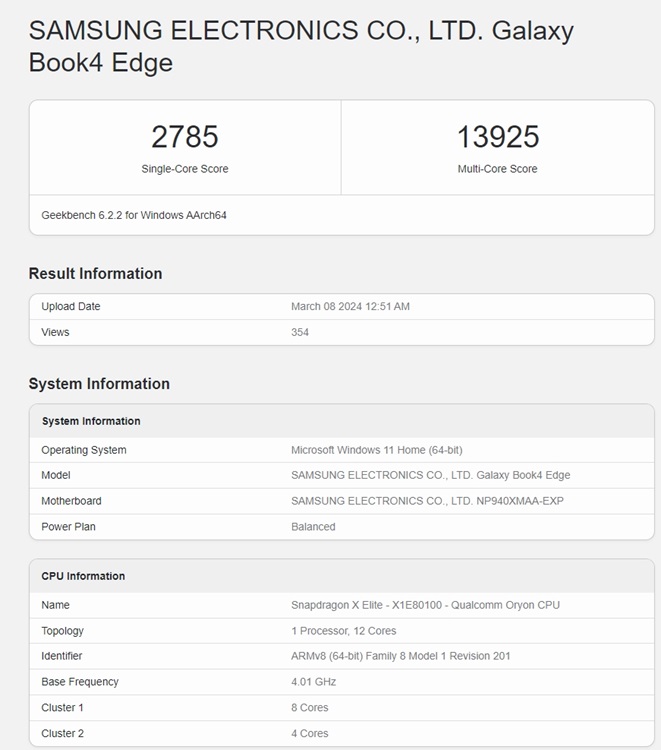Click the 'Power Plan' label
Viewport: 661px width, 750px height.
coord(68,527)
